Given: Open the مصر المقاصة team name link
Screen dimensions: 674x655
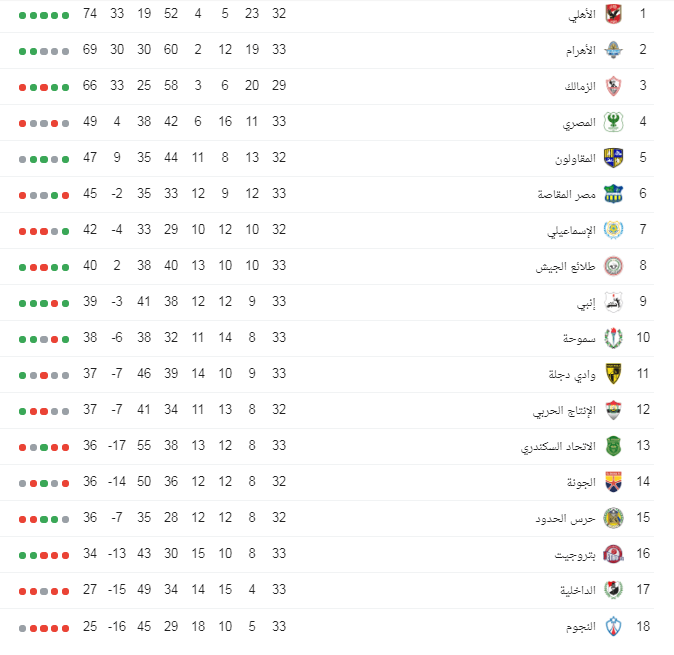Looking at the screenshot, I should coord(567,194).
